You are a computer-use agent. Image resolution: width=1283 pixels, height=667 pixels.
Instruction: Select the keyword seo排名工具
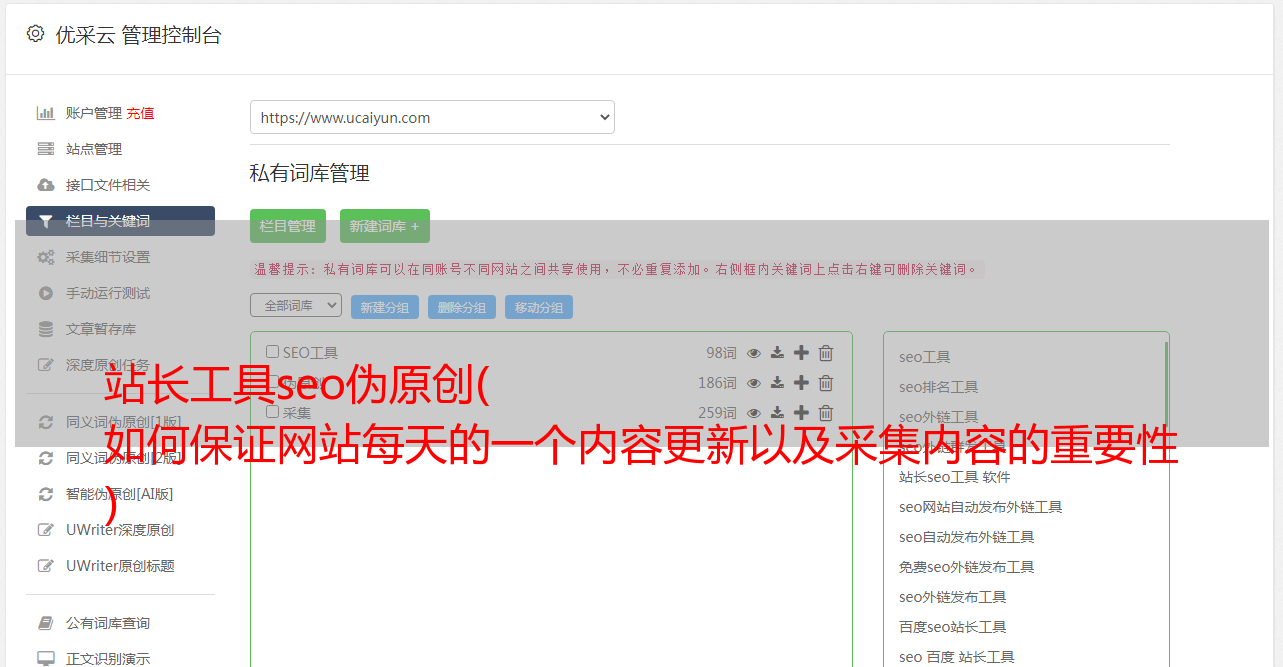pos(939,387)
